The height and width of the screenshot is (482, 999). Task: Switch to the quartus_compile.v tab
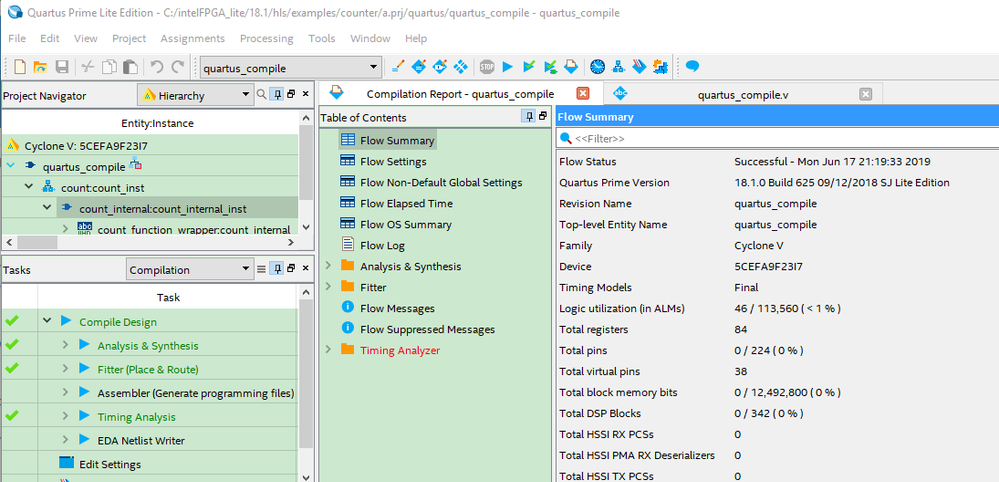[x=743, y=94]
